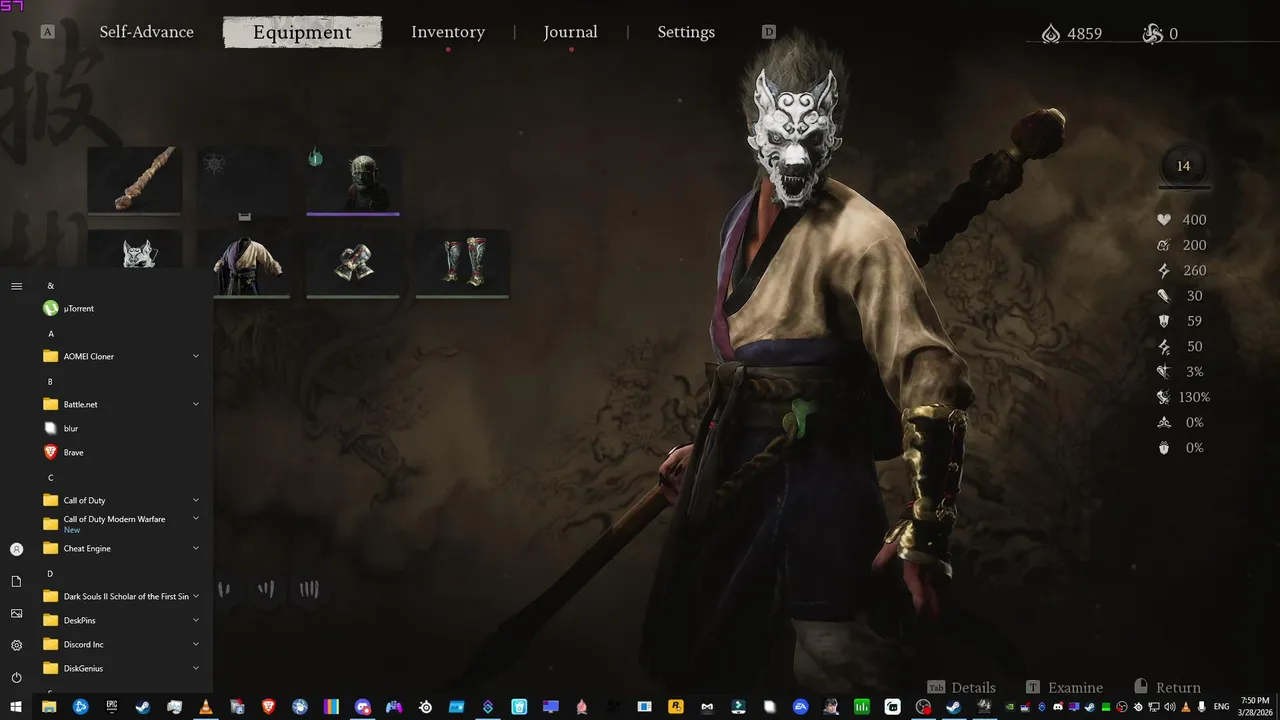
Task: Select the white wolf mask headgear slot
Action: click(134, 250)
